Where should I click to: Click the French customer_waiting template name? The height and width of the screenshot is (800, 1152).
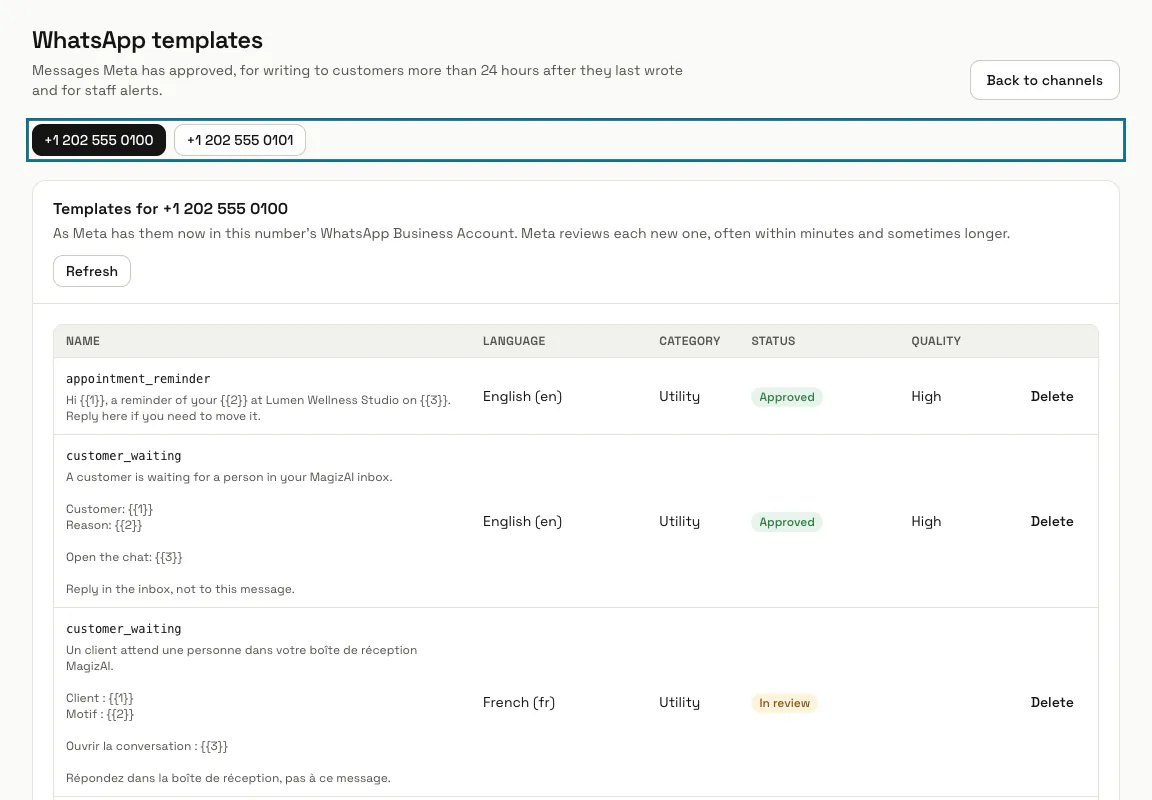(123, 630)
